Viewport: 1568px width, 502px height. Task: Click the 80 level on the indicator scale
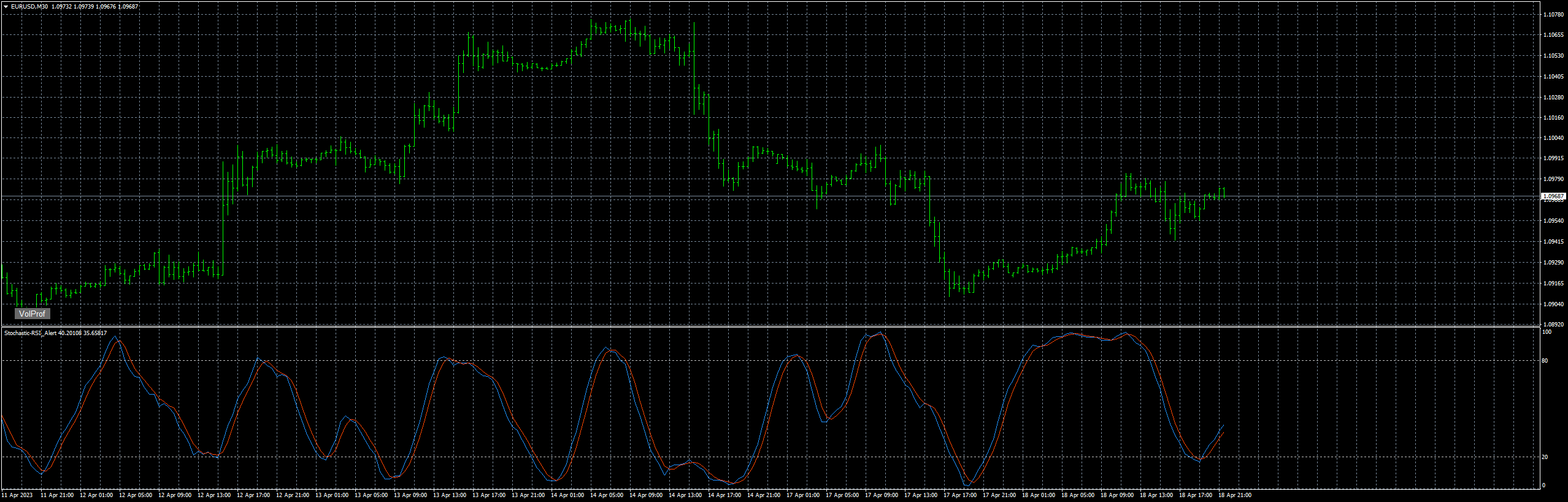(1545, 361)
